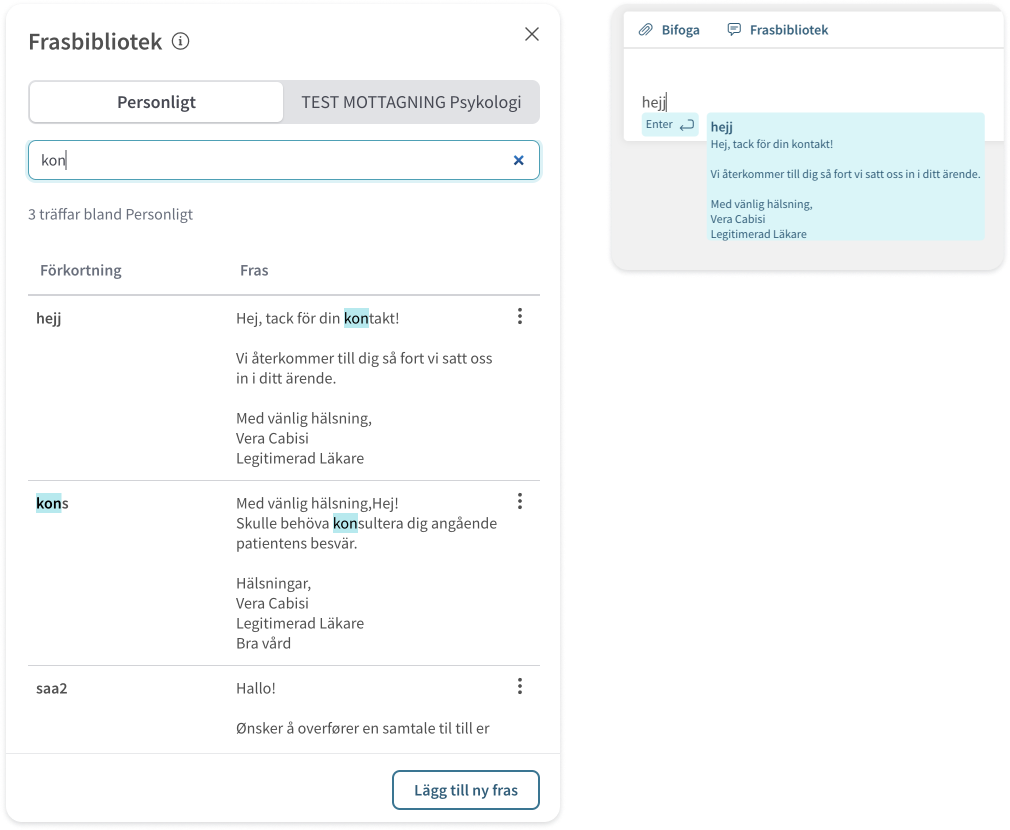
Task: Open Frasbibliotek from the message toolbar
Action: point(790,30)
